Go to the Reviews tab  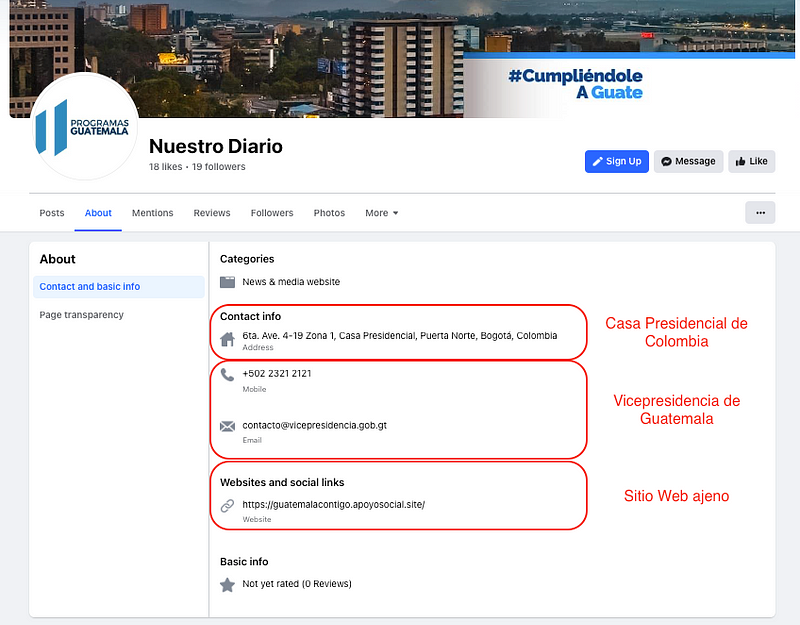click(212, 213)
